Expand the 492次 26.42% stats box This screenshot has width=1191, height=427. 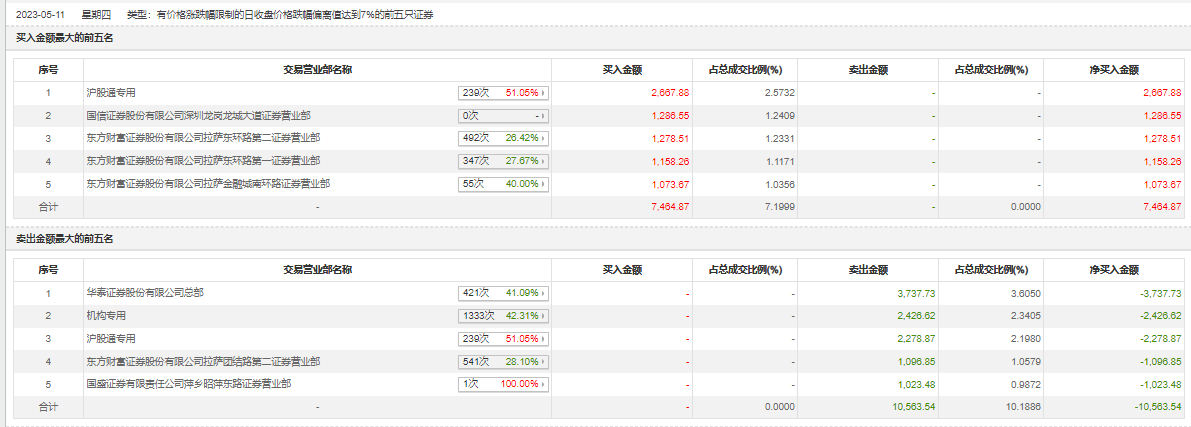(505, 138)
